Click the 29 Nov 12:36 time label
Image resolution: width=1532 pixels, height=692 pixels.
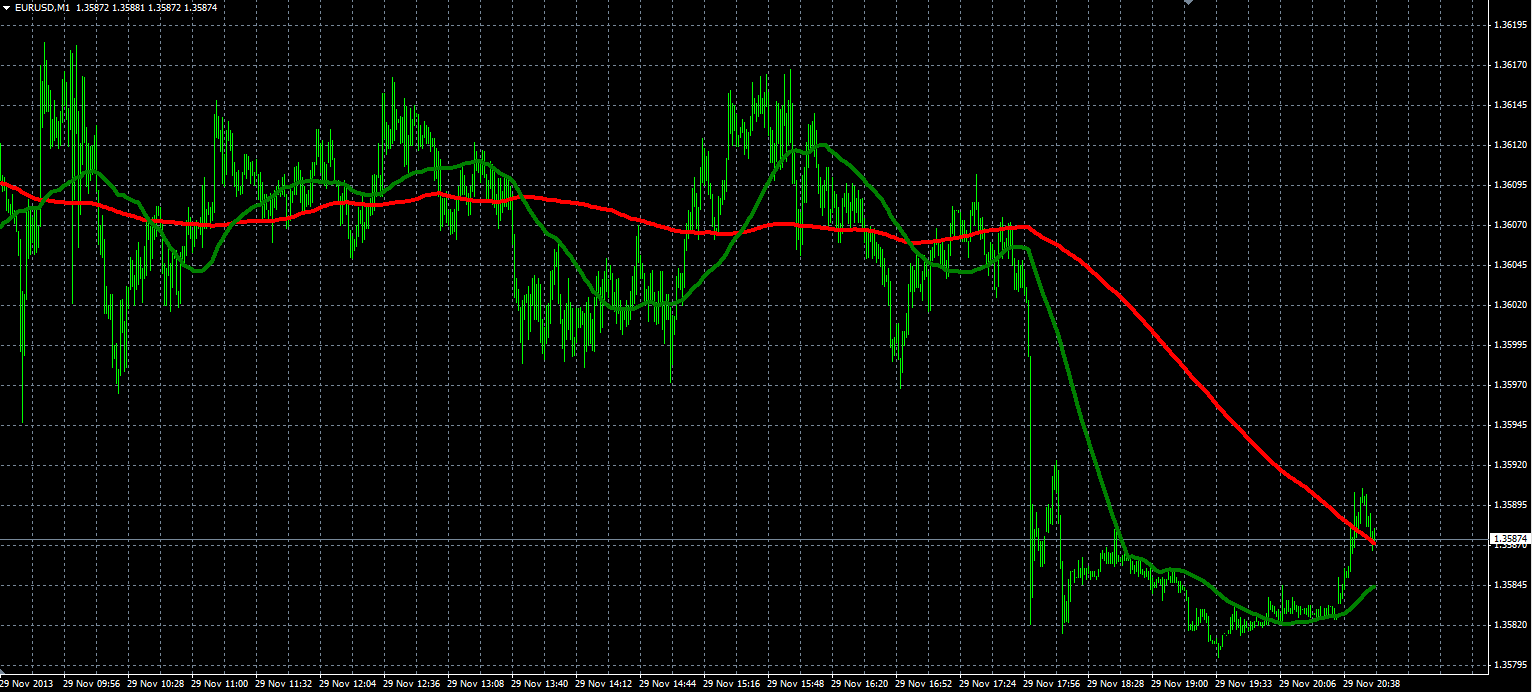pyautogui.click(x=412, y=684)
